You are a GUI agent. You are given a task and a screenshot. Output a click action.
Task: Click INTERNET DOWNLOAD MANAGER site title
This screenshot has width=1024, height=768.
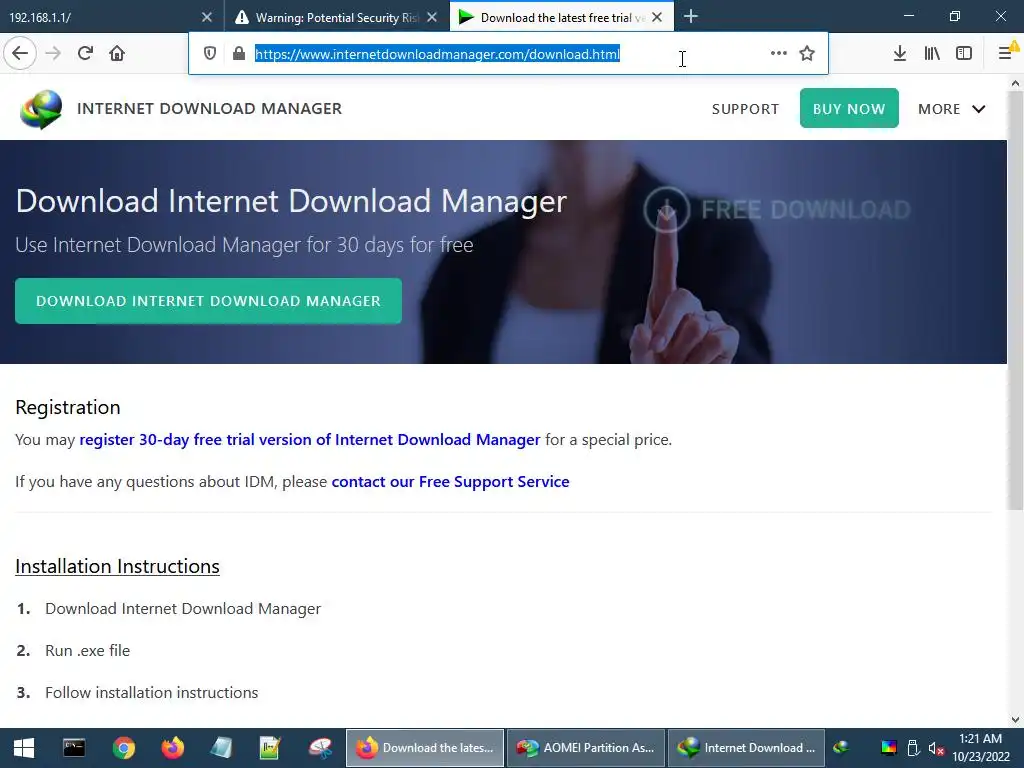point(210,108)
